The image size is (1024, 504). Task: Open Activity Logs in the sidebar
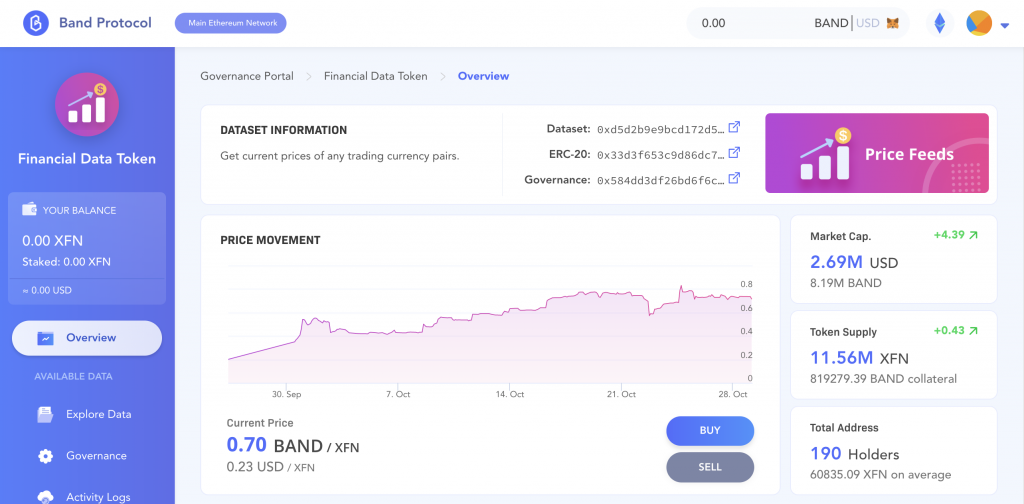[x=98, y=496]
